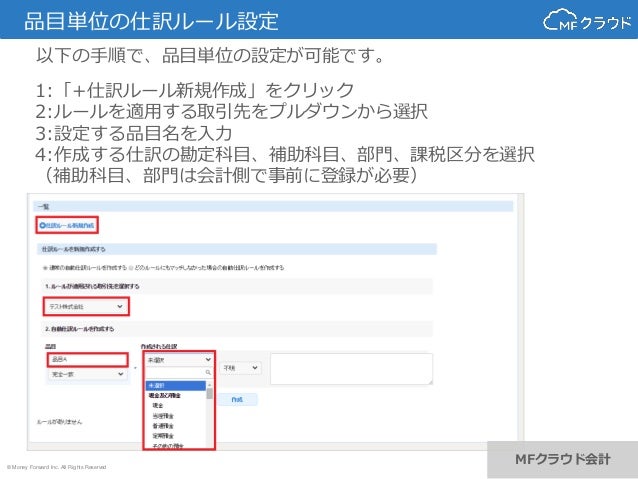Open the tax category dropdown beside 未選択
The height and width of the screenshot is (479, 638).
click(240, 368)
